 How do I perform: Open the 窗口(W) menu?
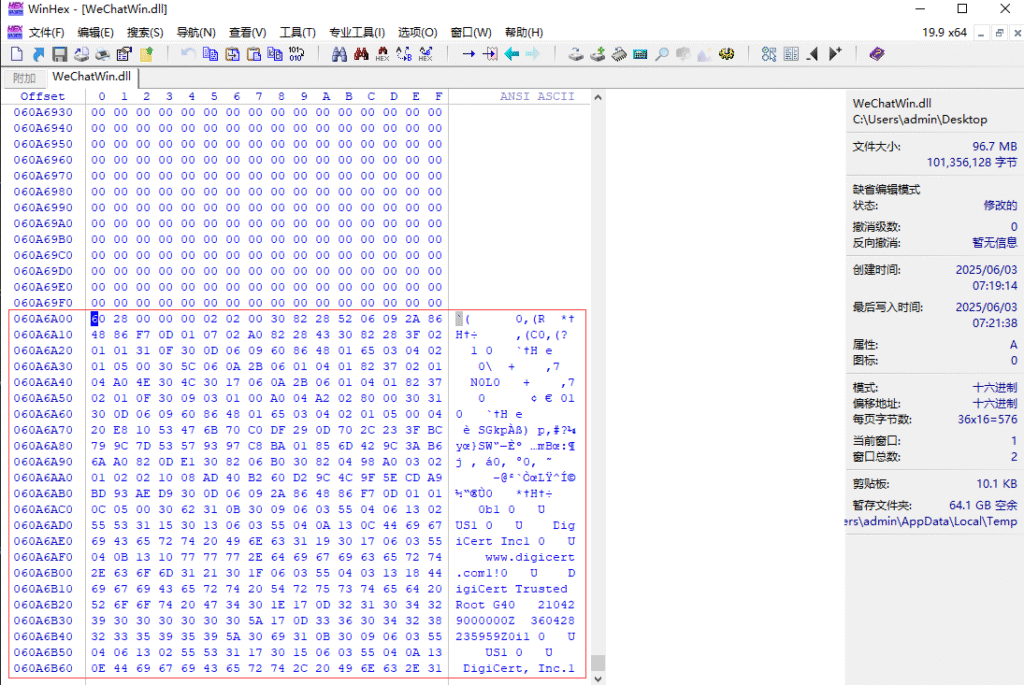(471, 33)
